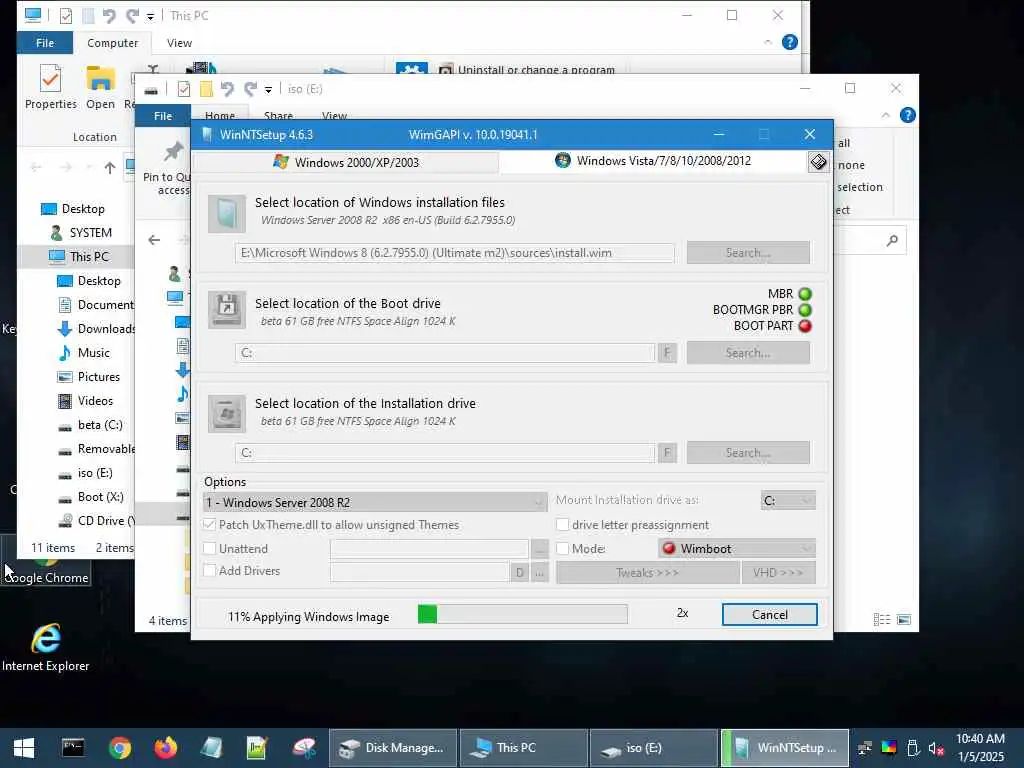Screen dimensions: 1024x768
Task: Collapse the ribbon in iso (E:) window
Action: pos(885,115)
